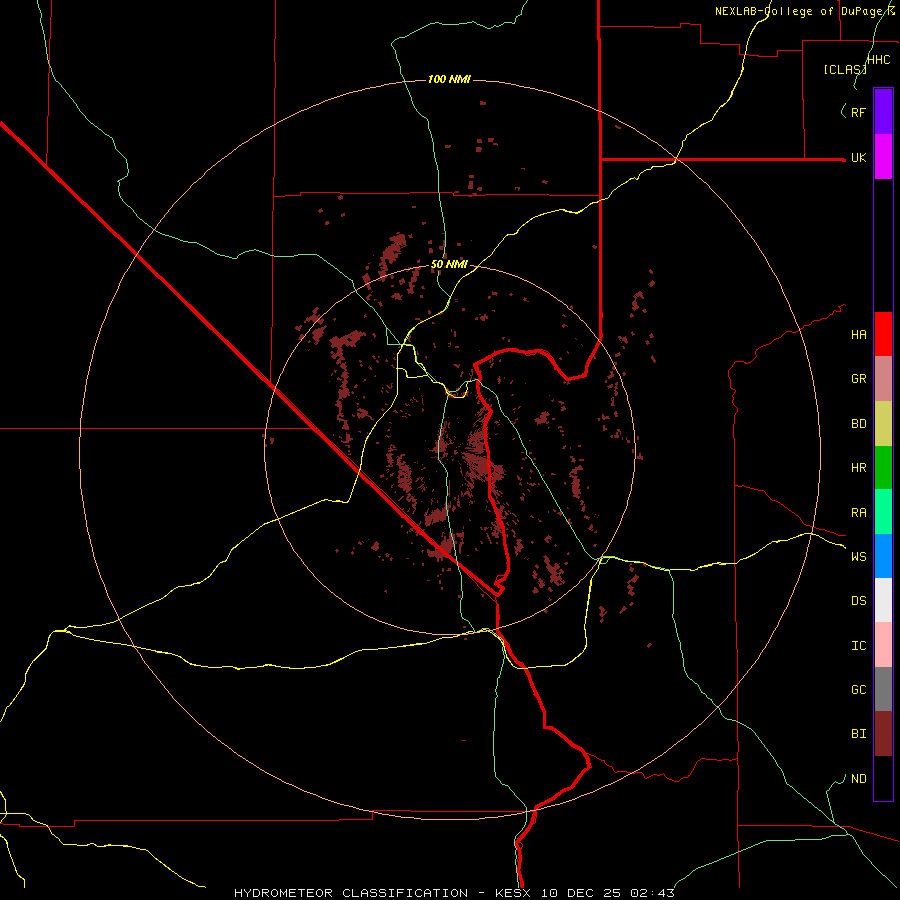Viewport: 900px width, 900px height.
Task: Select the GC gray legend swatch
Action: pos(883,689)
